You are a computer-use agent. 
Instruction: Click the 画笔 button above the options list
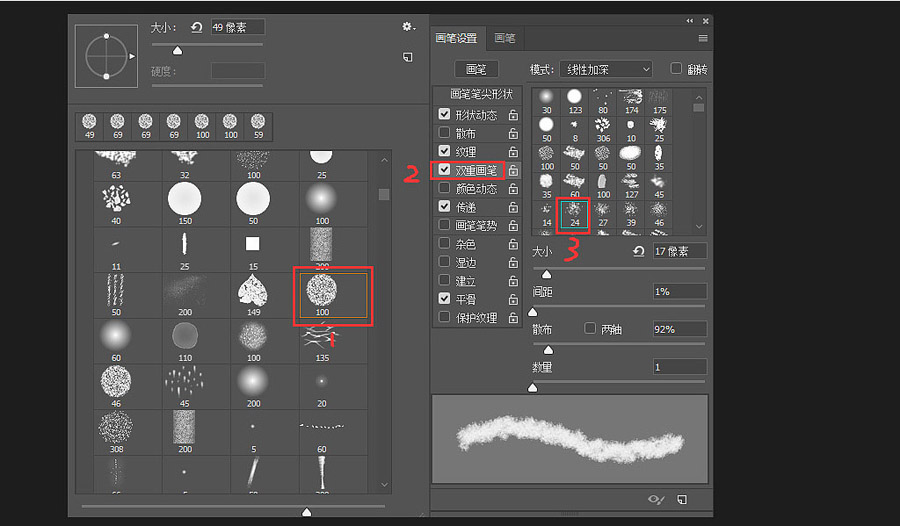pyautogui.click(x=476, y=69)
